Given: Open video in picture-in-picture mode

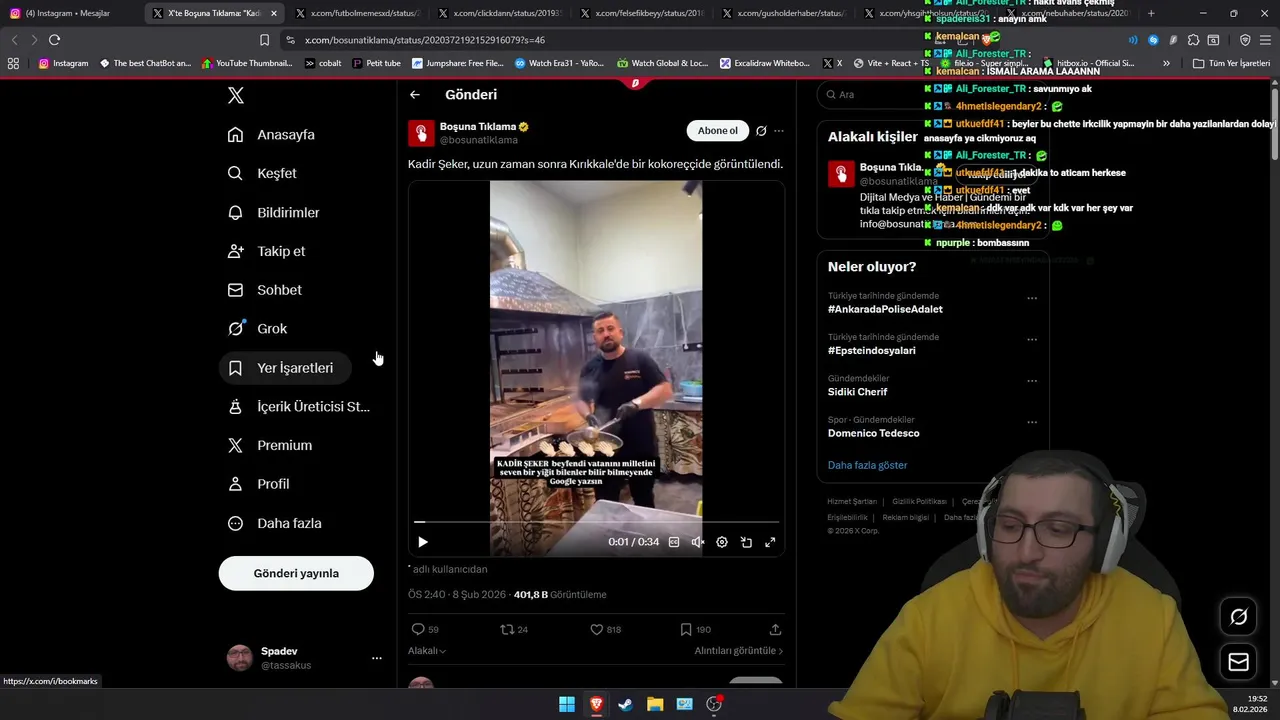Looking at the screenshot, I should pyautogui.click(x=746, y=542).
